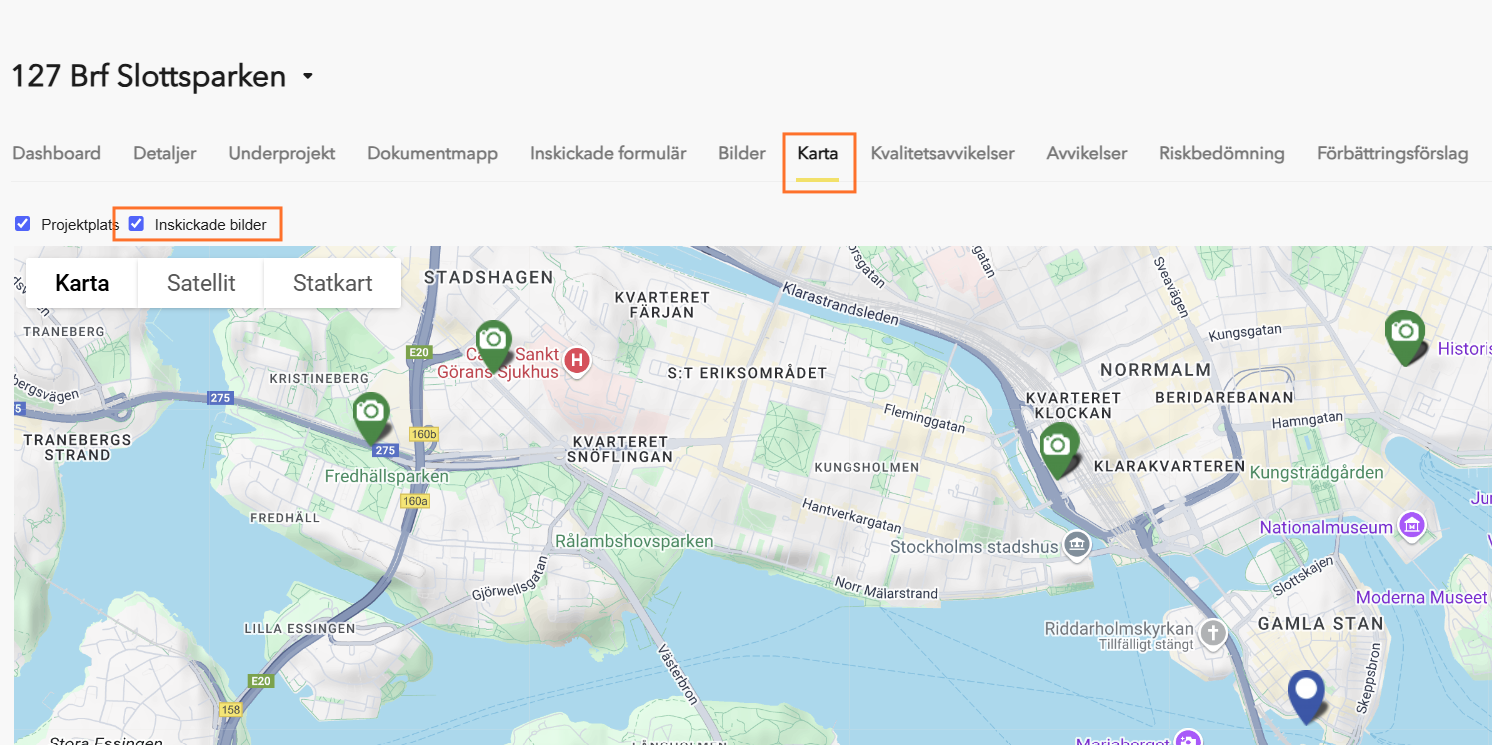Toggle the Projektplats checkbox
This screenshot has height=745, width=1492.
click(23, 224)
